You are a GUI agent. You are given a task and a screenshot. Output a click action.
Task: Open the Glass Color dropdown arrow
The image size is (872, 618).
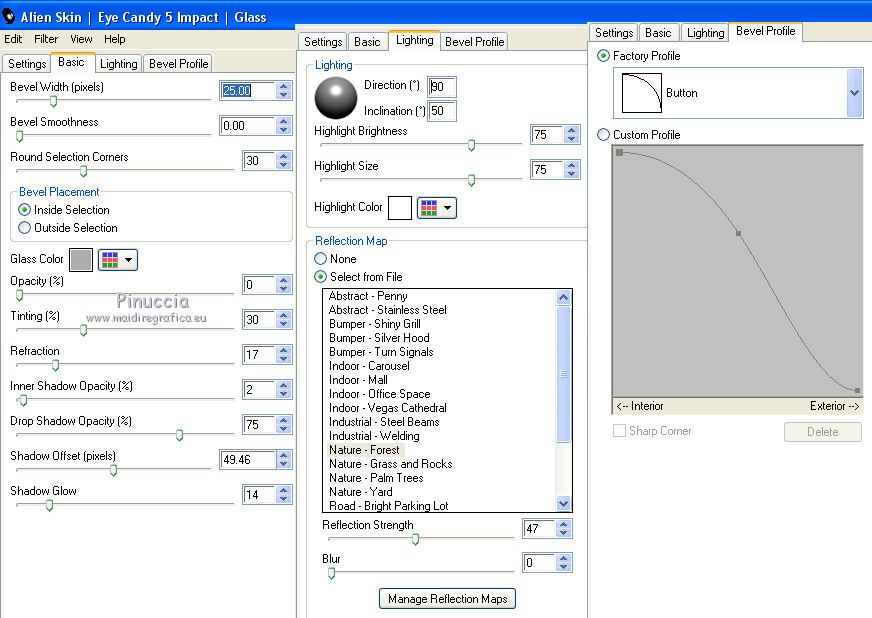pyautogui.click(x=128, y=260)
